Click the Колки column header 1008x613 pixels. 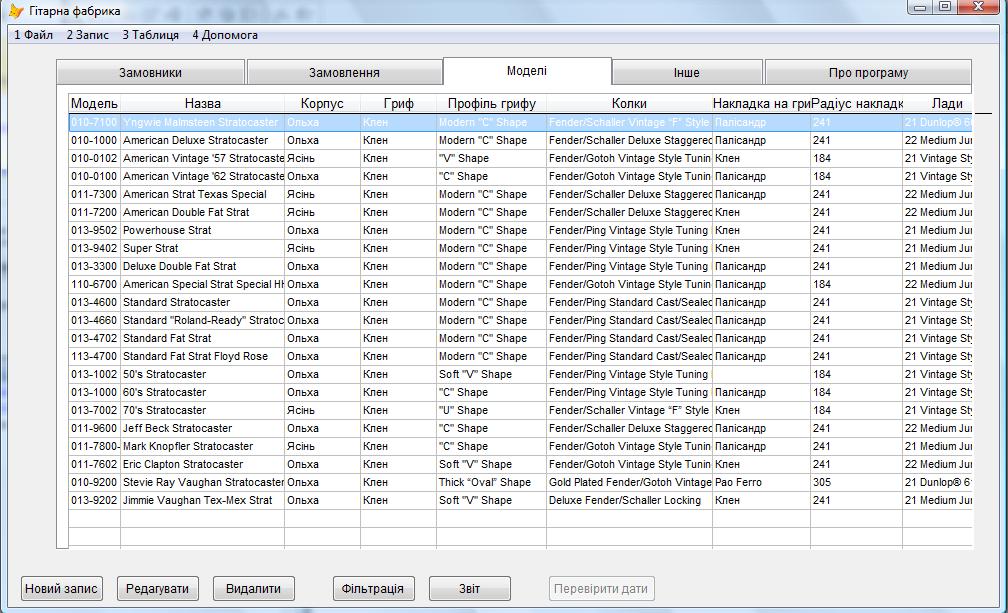[x=629, y=103]
